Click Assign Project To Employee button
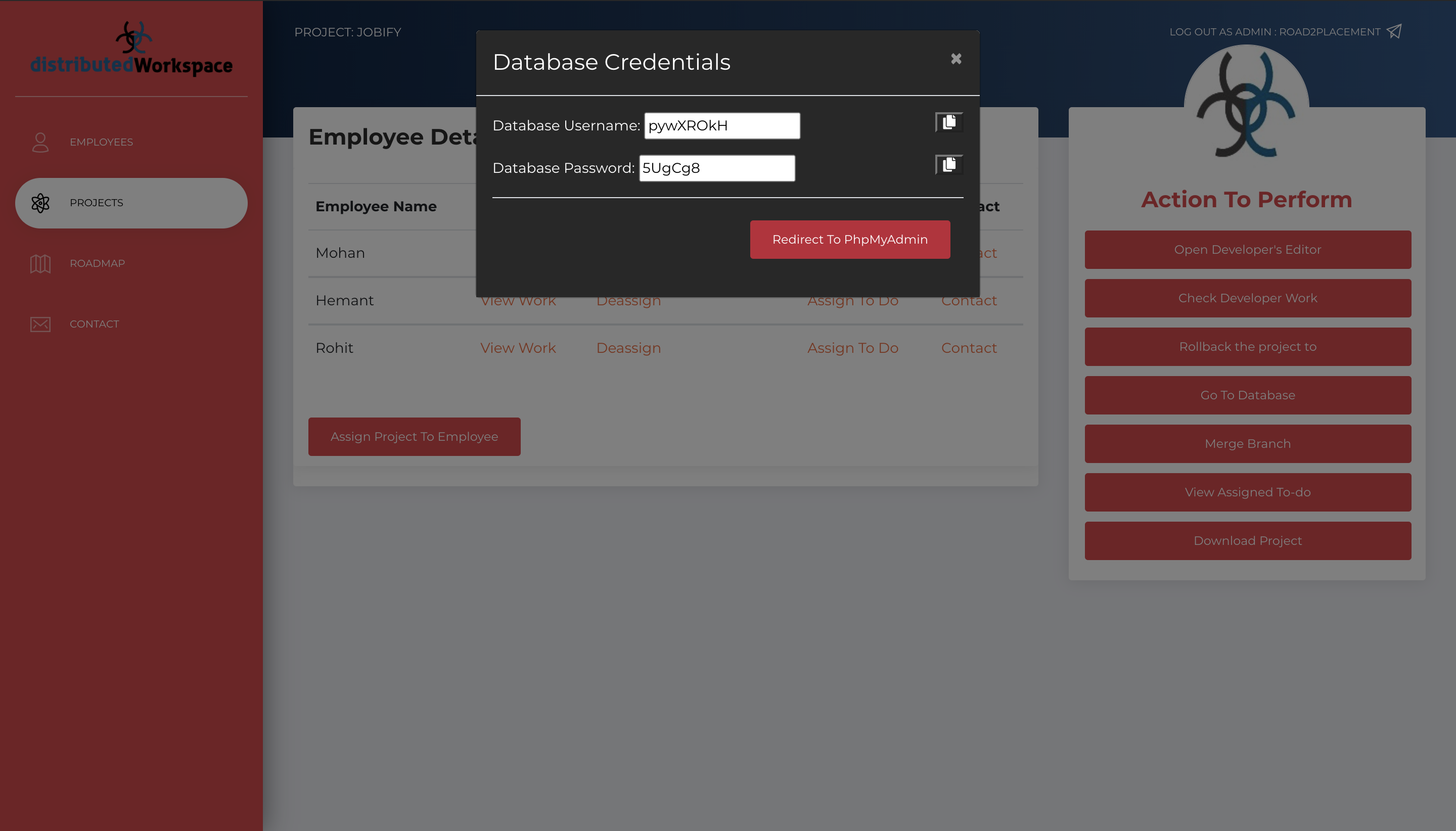 point(414,437)
